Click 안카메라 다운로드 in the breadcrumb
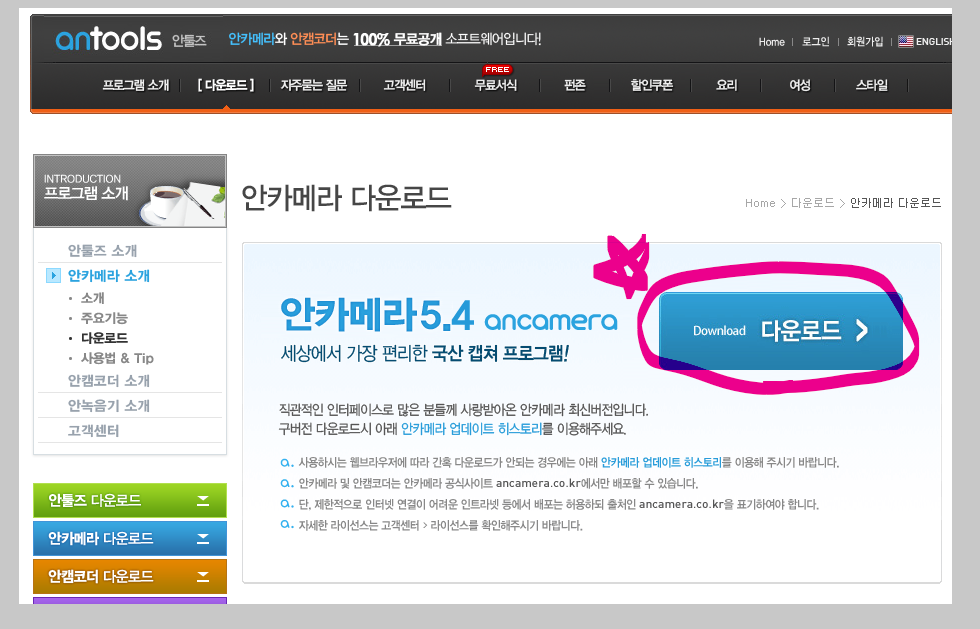980x629 pixels. [896, 203]
